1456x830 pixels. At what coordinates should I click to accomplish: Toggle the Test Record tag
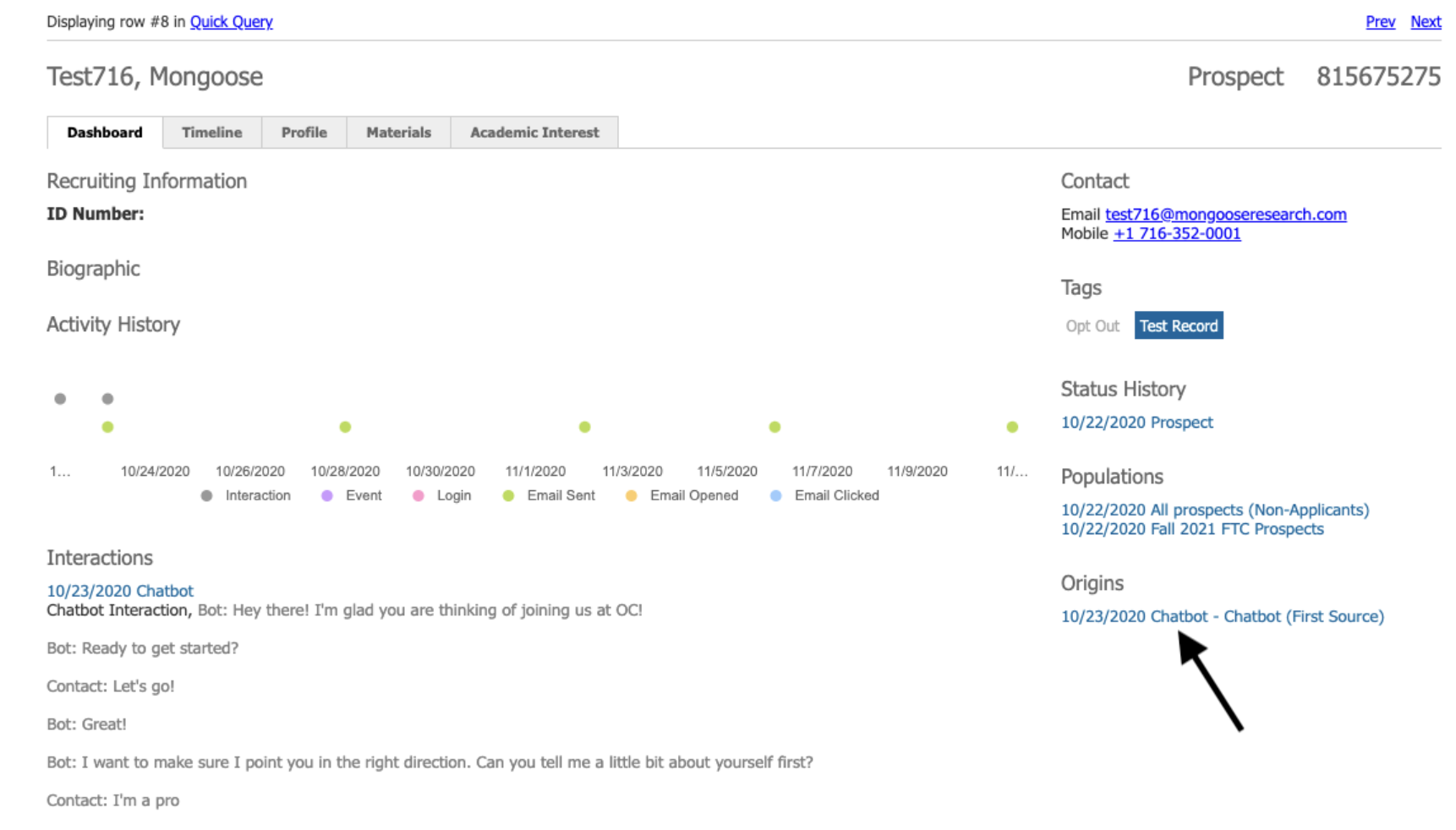click(1178, 326)
